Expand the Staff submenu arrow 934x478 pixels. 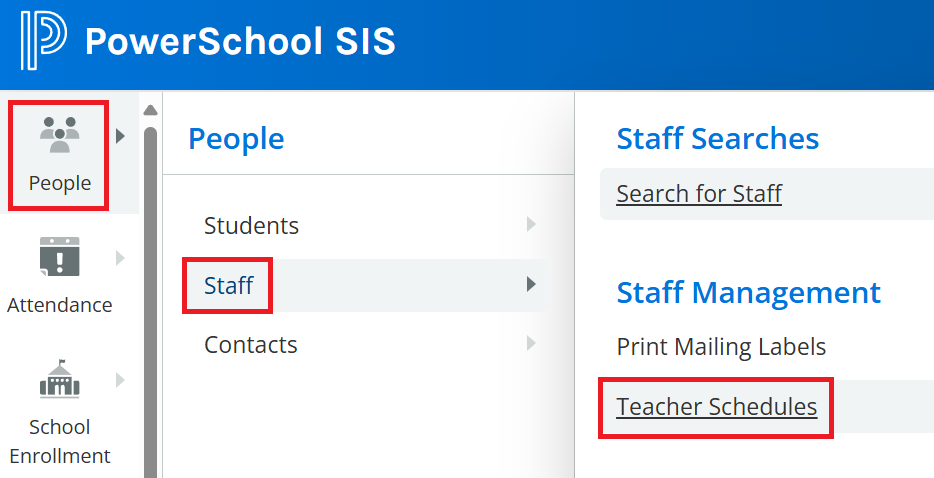tap(531, 285)
